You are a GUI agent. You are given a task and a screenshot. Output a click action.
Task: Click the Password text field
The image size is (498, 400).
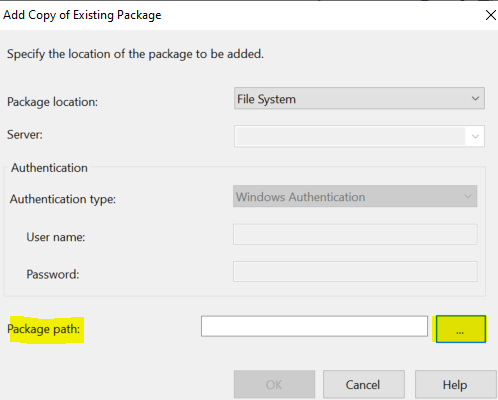[x=355, y=272]
